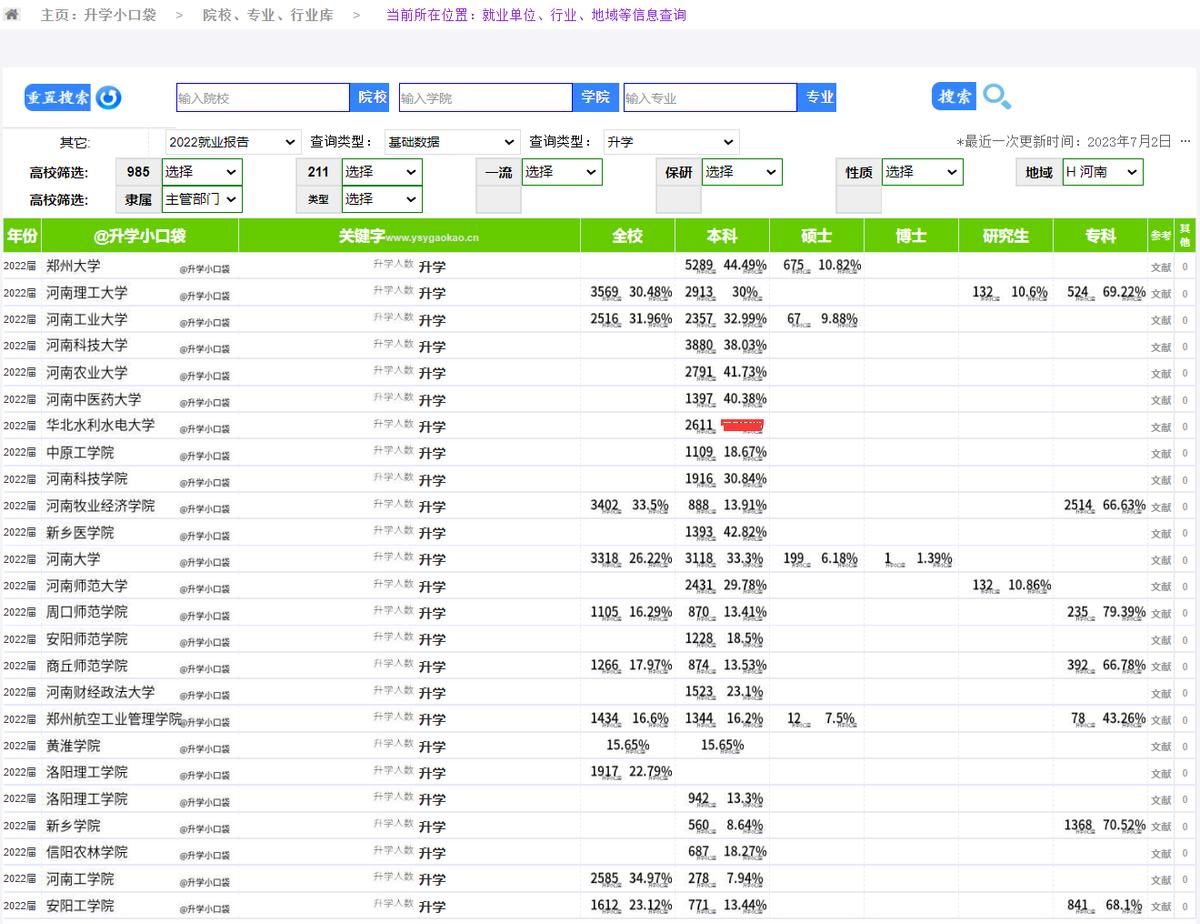Open the 隶属 主管部门 dropdown
The image size is (1200, 924).
click(202, 199)
